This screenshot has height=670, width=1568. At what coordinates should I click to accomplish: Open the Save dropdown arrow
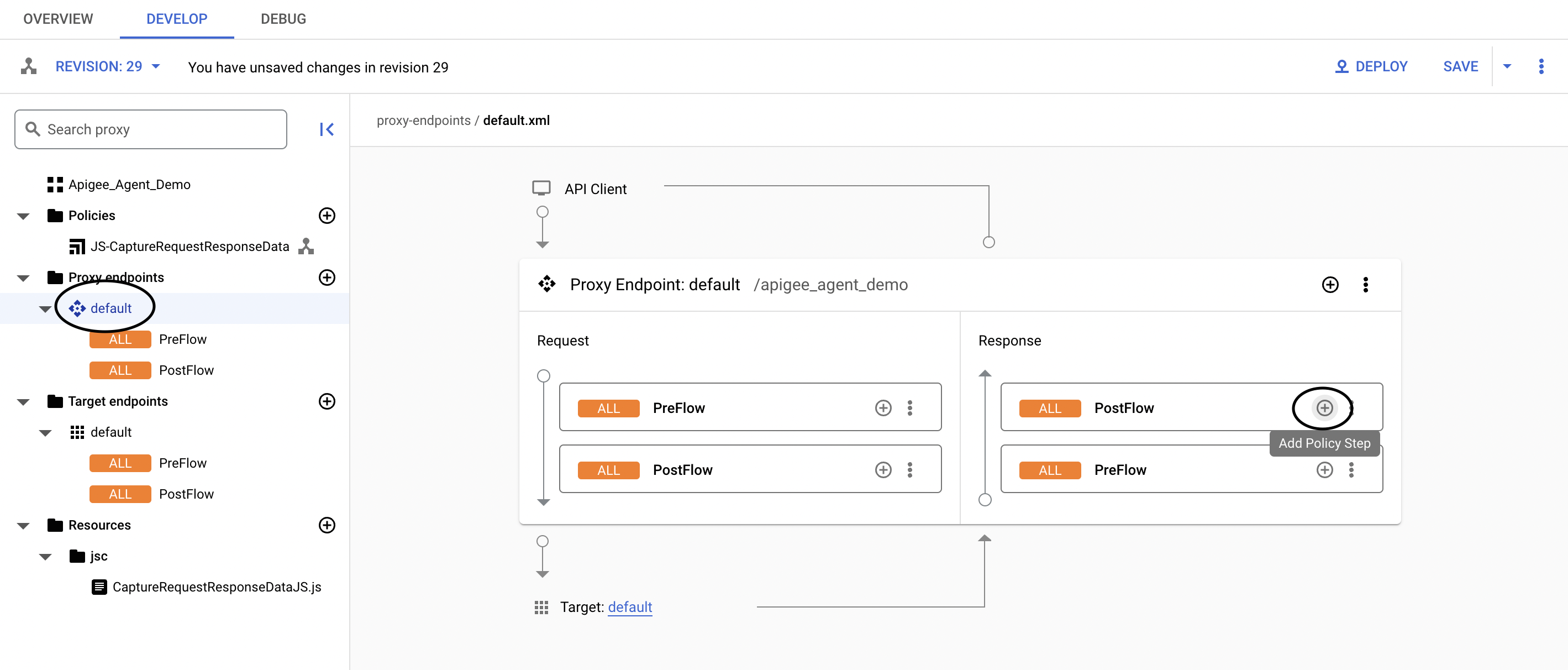click(x=1507, y=66)
